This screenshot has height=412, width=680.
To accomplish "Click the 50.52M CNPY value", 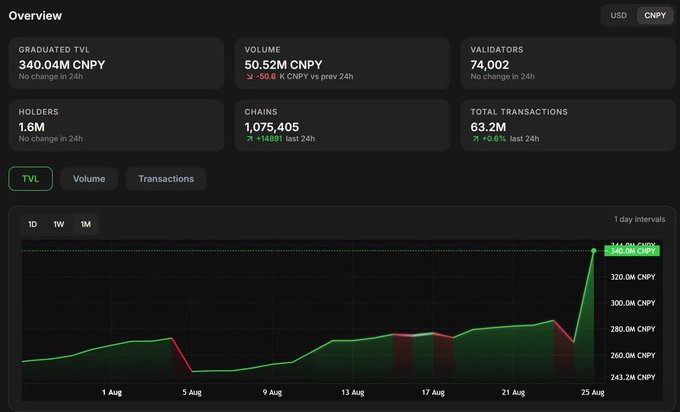I will [283, 65].
